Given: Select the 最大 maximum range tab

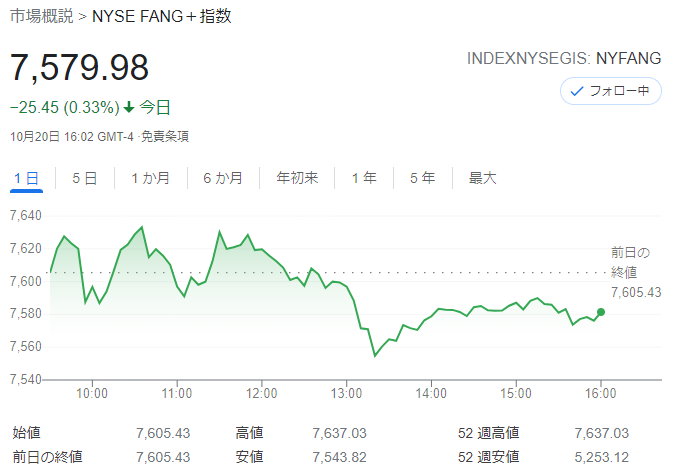Looking at the screenshot, I should [x=483, y=178].
